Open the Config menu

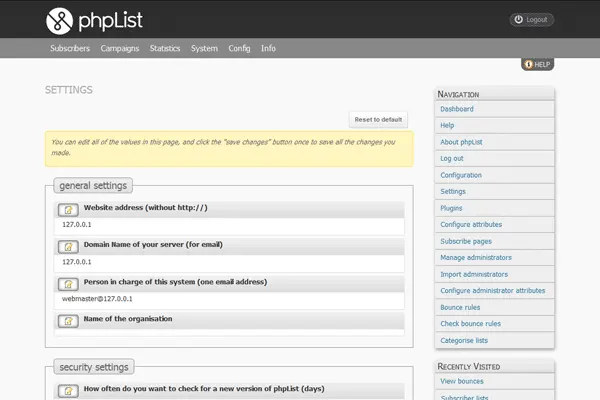click(x=239, y=48)
